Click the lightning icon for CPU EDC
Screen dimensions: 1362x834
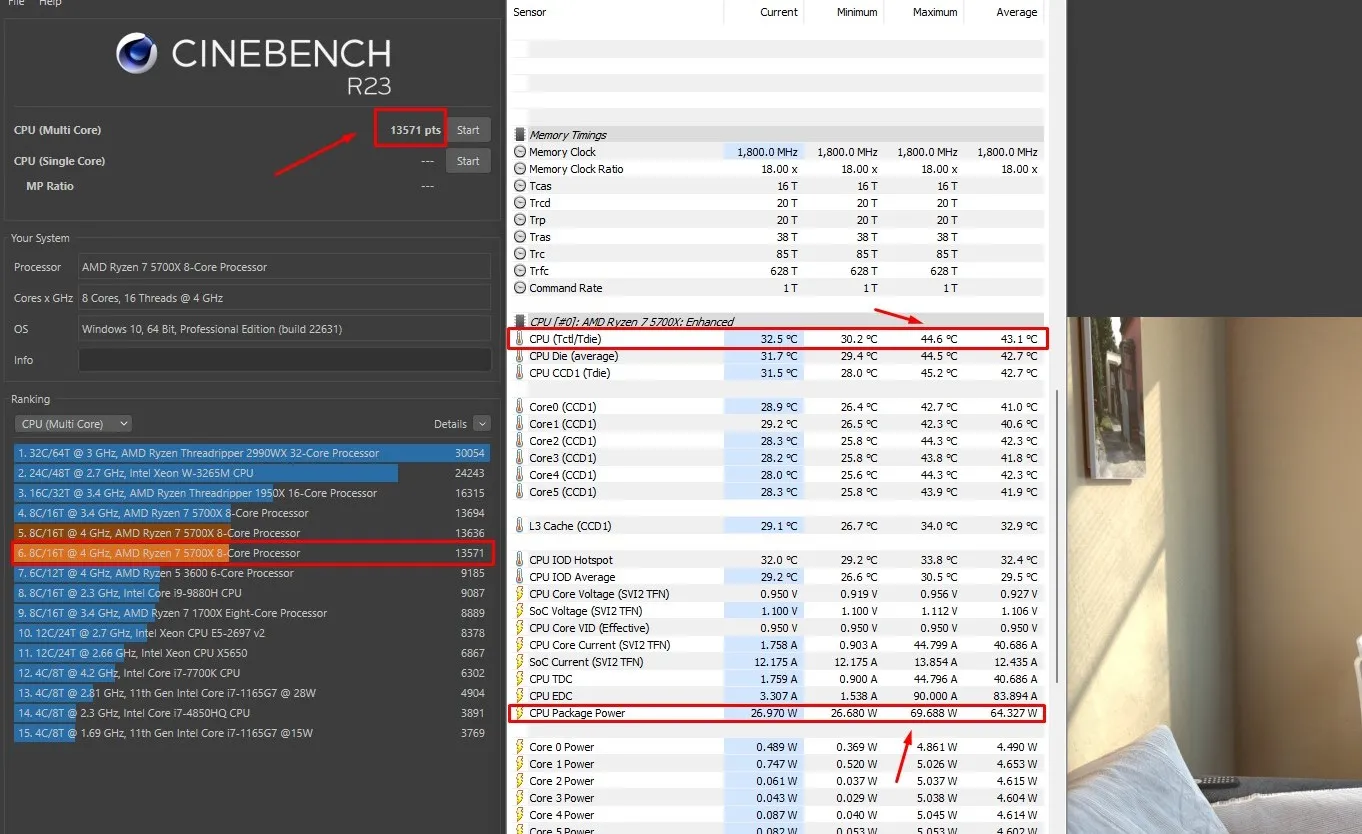click(519, 696)
